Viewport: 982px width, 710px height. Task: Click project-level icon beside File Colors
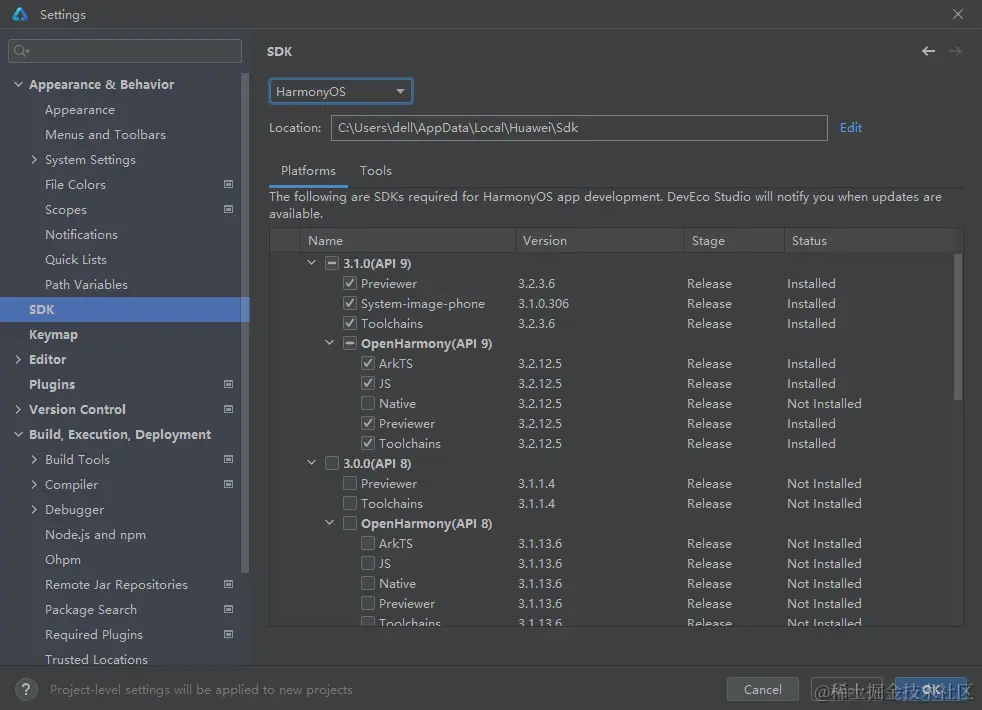[x=228, y=185]
